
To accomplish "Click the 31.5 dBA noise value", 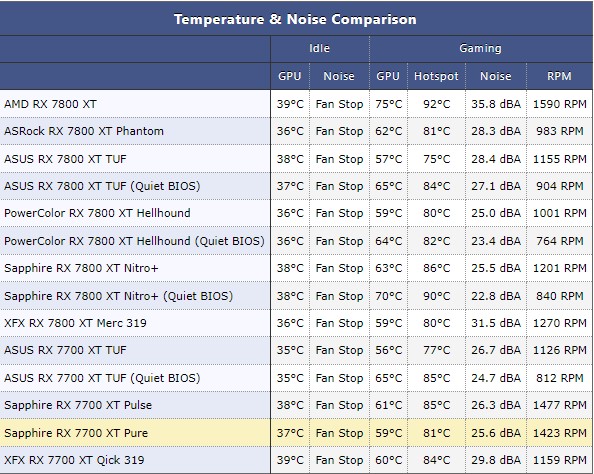I will tap(496, 323).
